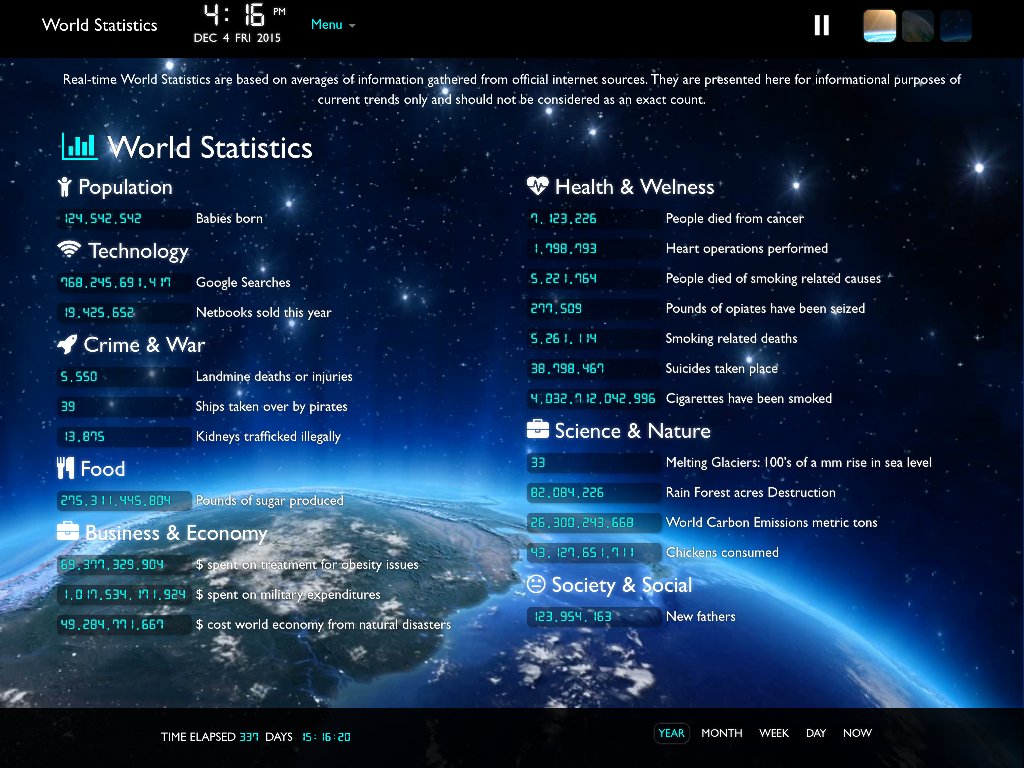Click the Ships taken over by pirates label
This screenshot has height=768, width=1024.
pyautogui.click(x=271, y=407)
